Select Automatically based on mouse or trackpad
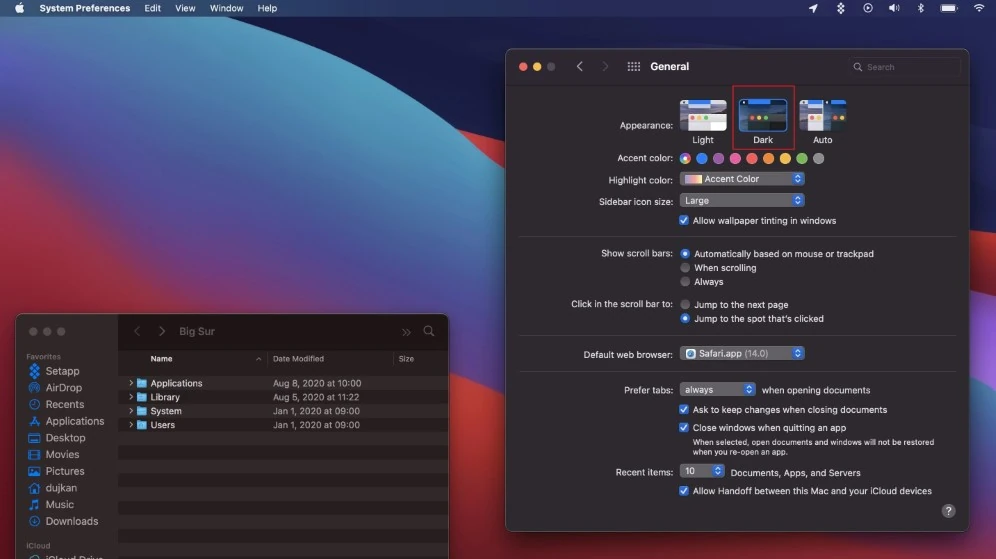The image size is (996, 559). (x=685, y=253)
